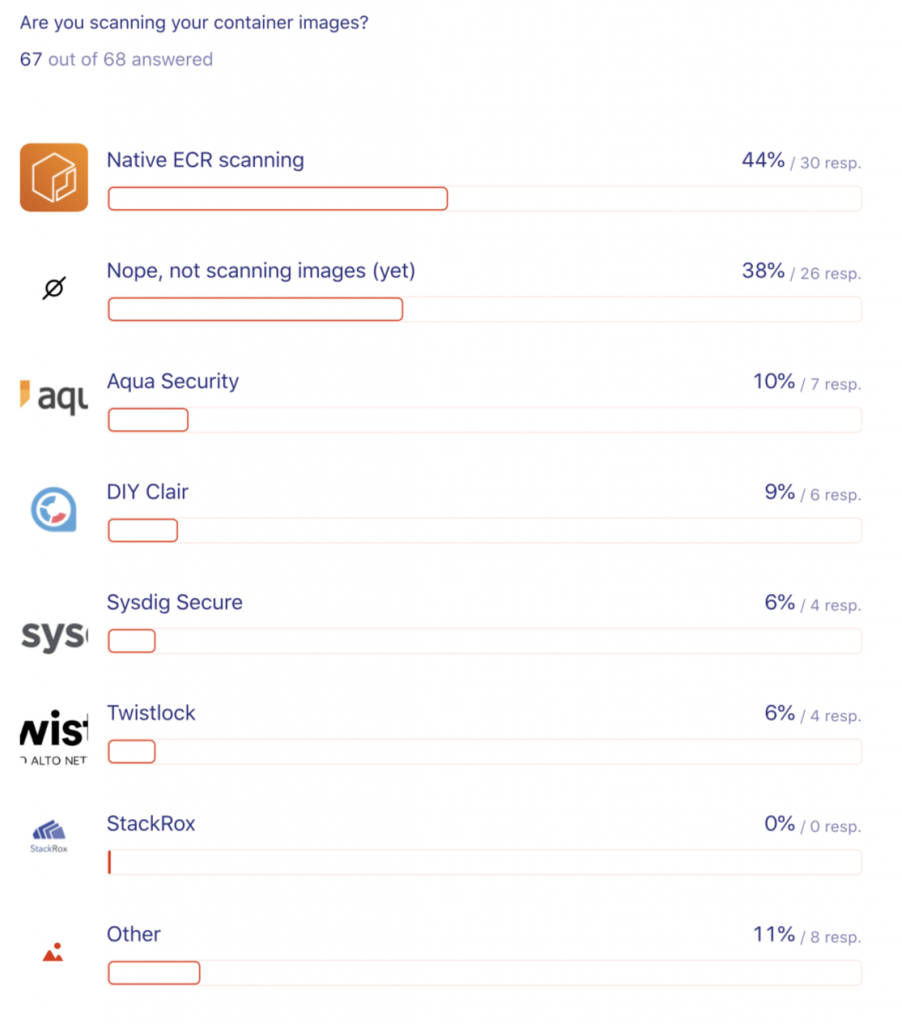Click the StackRox zero percent bar
This screenshot has width=902, height=1024.
point(485,862)
